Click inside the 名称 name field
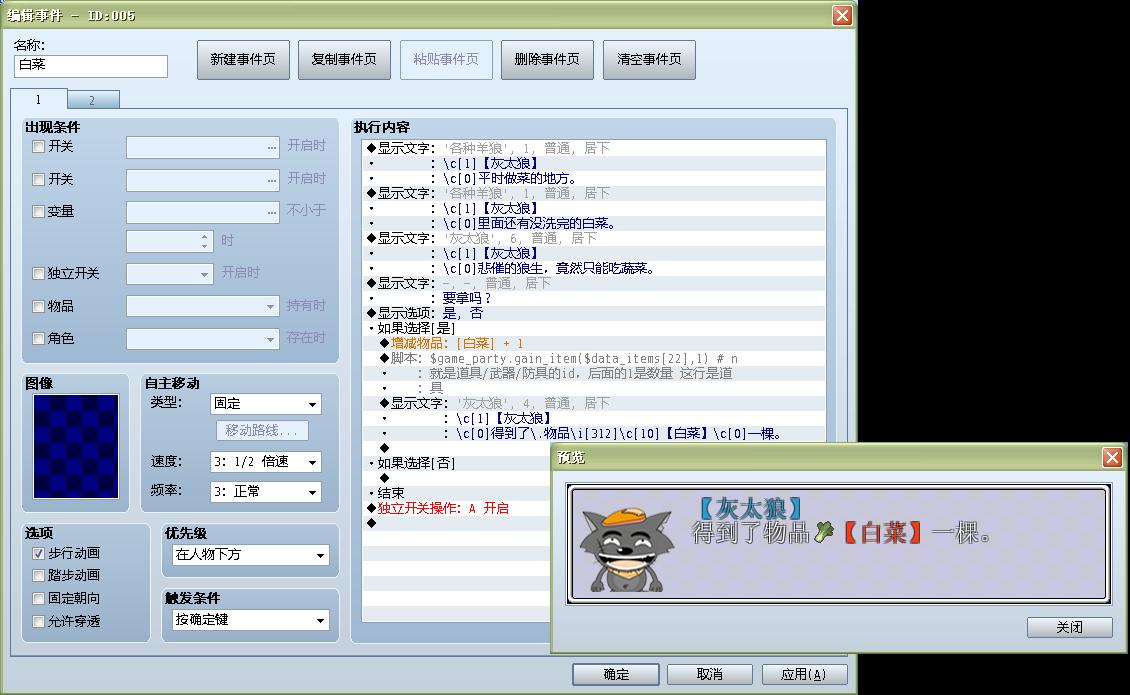1130x695 pixels. (90, 66)
